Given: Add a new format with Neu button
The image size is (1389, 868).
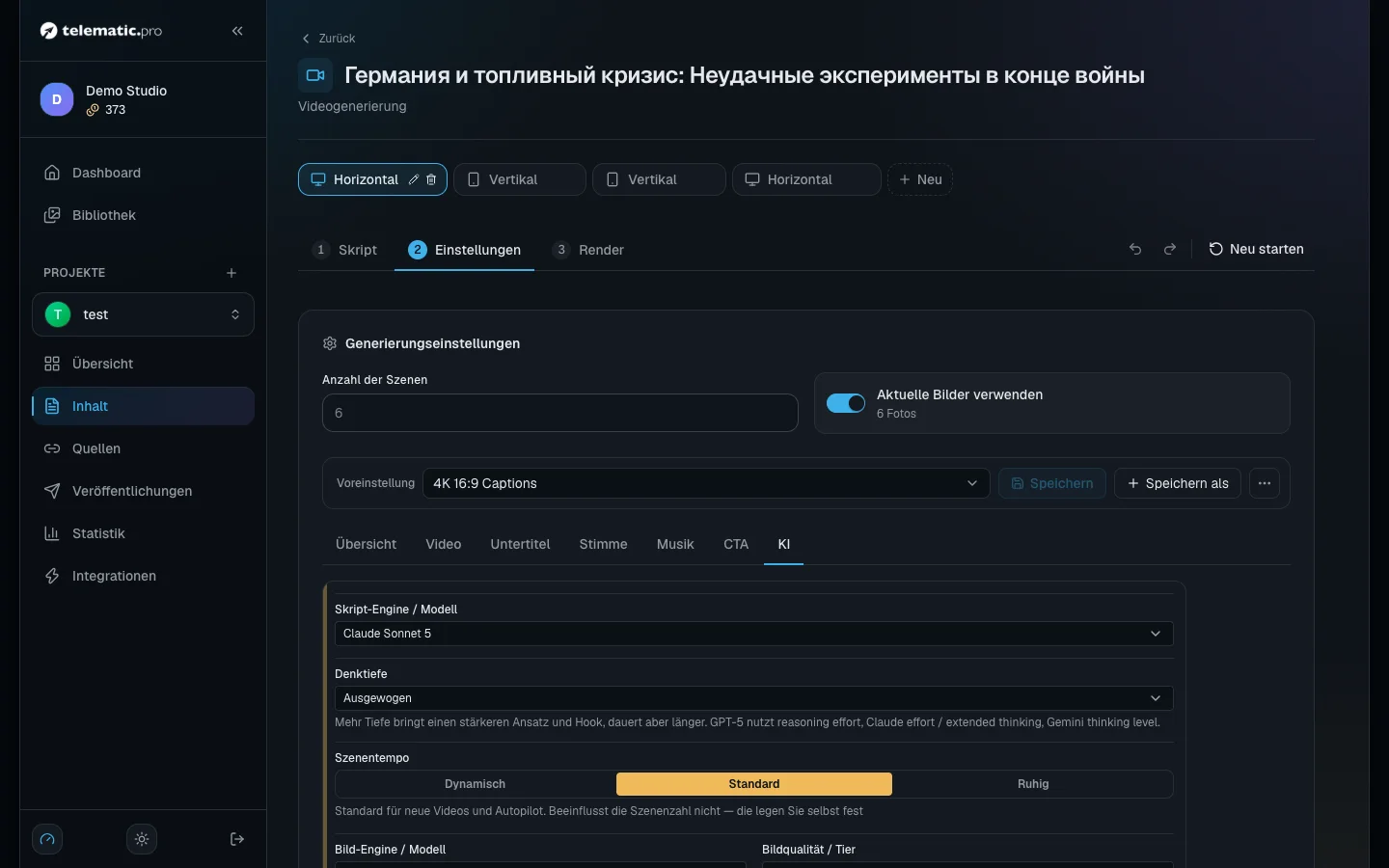Looking at the screenshot, I should [920, 179].
